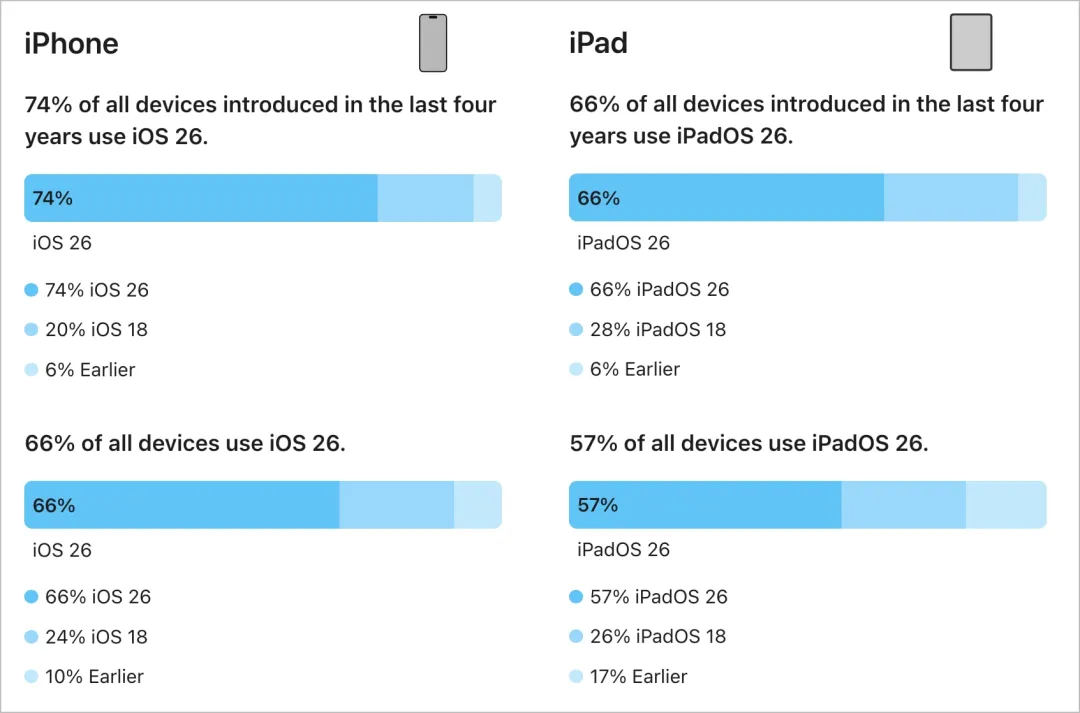Click the iPhone 6% Earlier legend dot
The image size is (1080, 713).
pos(31,370)
